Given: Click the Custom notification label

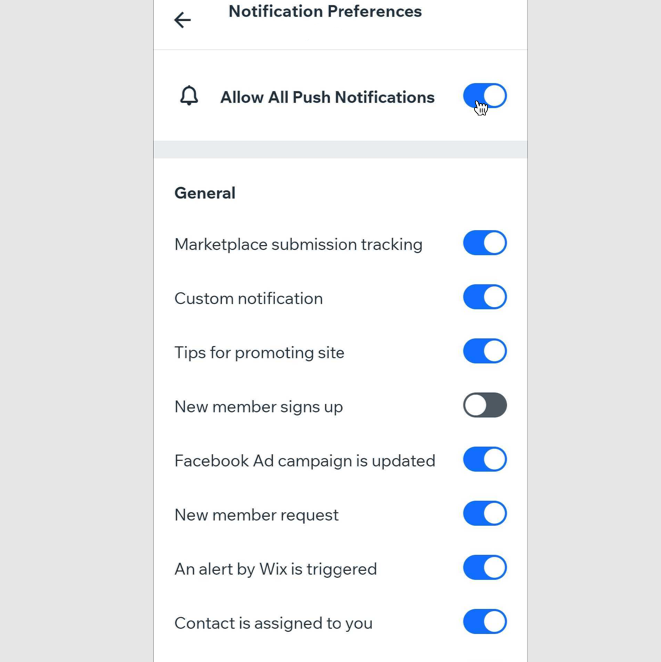Looking at the screenshot, I should click(248, 298).
